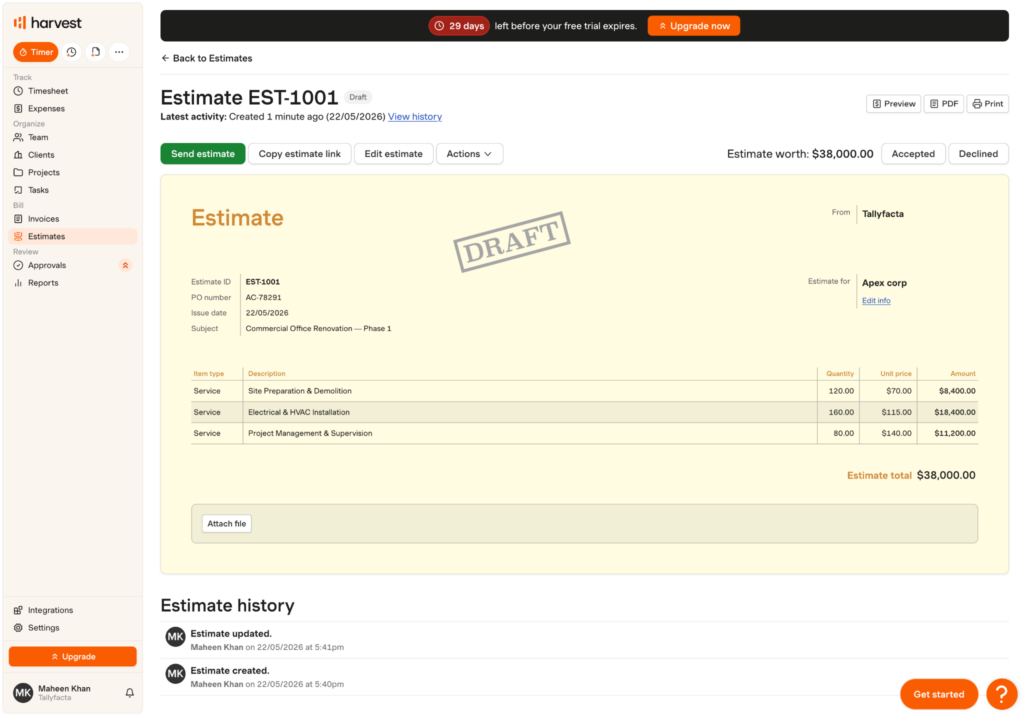
Task: Click Edit estimate
Action: (x=394, y=154)
